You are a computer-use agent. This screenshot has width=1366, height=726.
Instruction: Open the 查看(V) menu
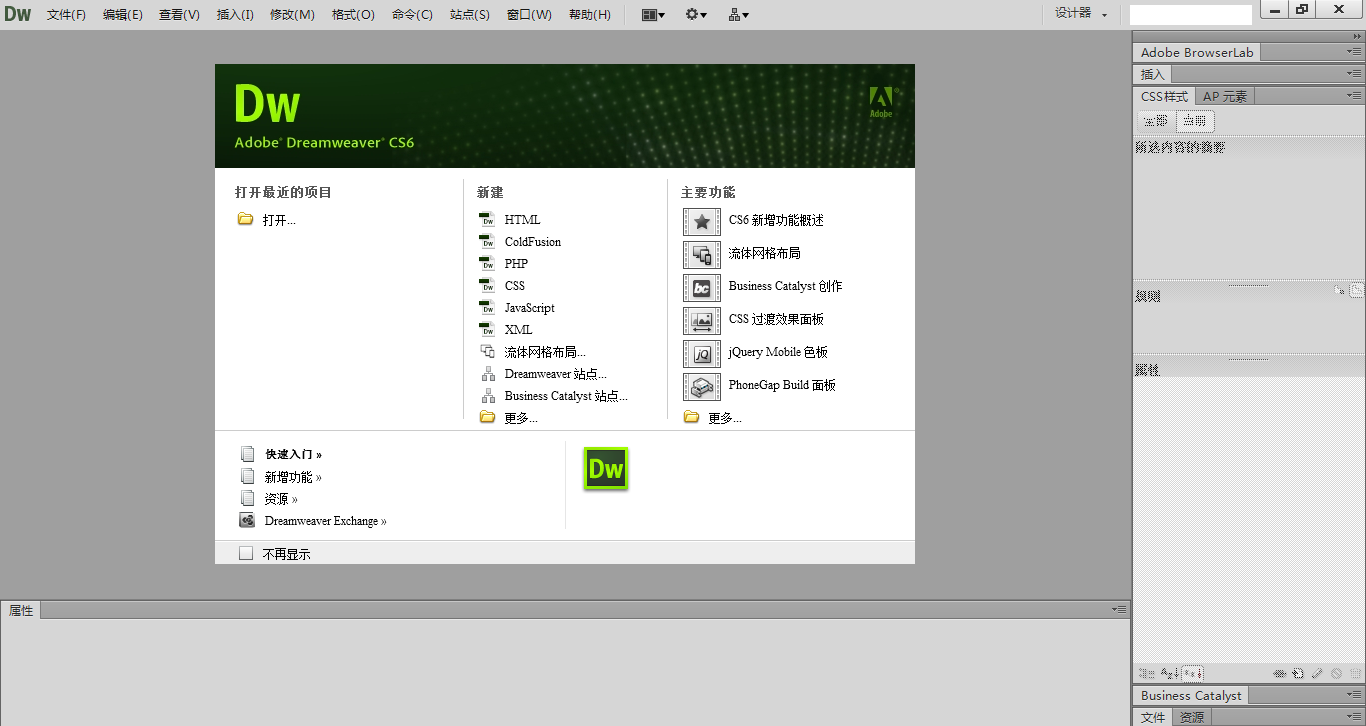point(179,15)
